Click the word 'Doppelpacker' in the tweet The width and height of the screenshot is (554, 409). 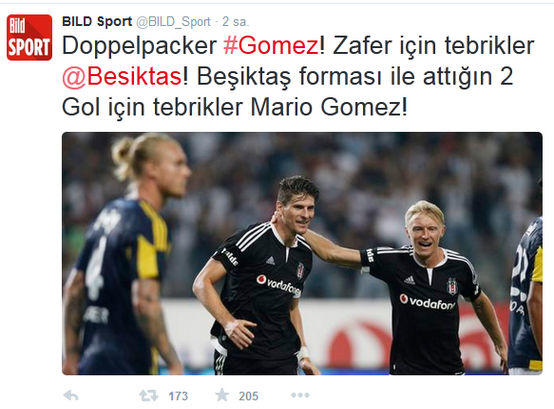click(x=139, y=47)
